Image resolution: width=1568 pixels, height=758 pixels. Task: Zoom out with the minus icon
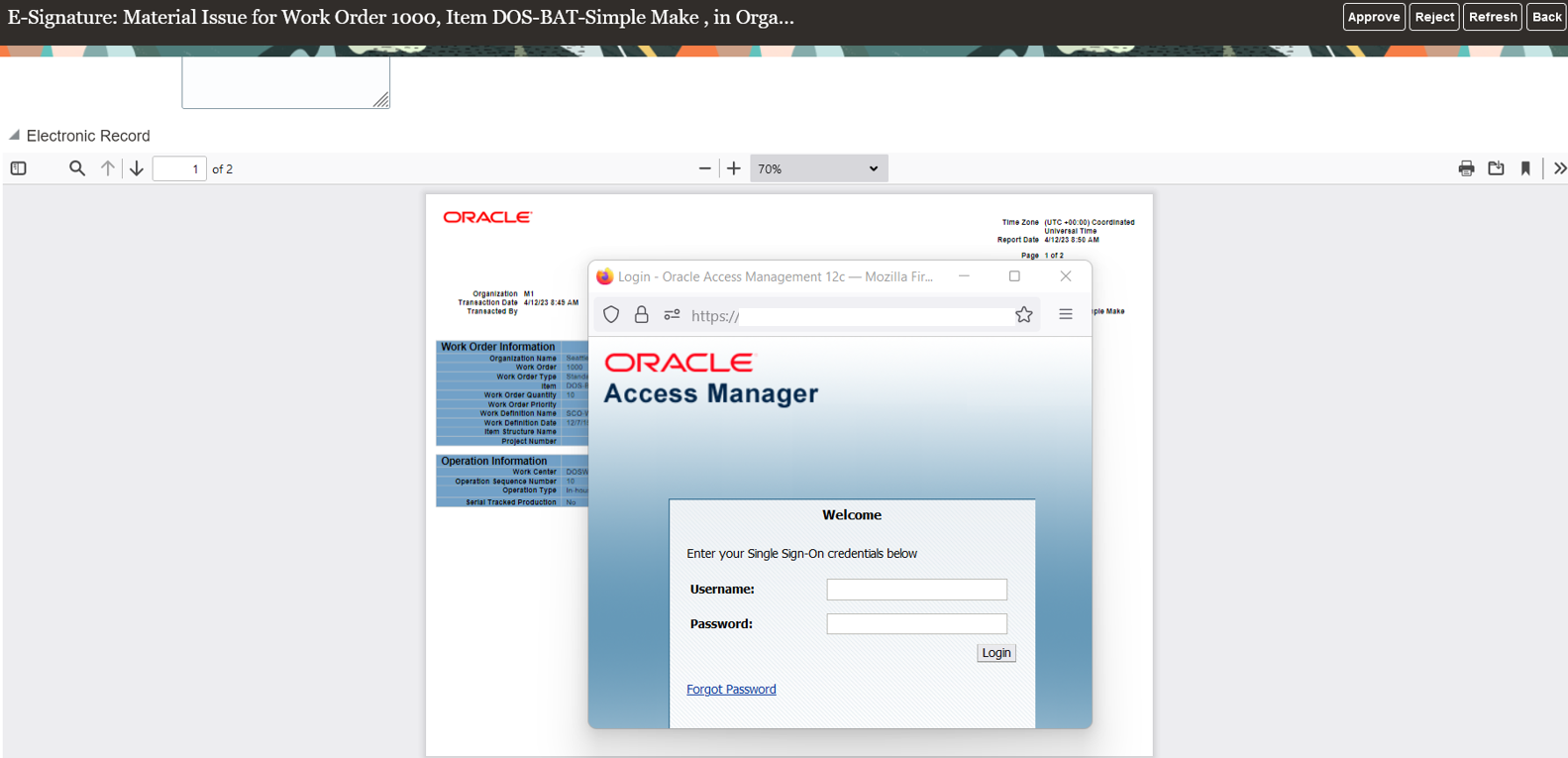click(704, 168)
